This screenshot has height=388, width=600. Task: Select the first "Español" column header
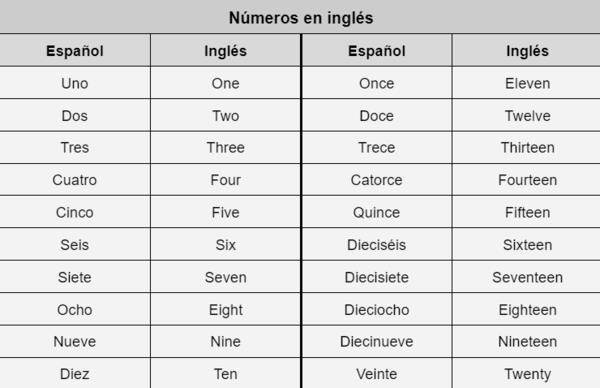pyautogui.click(x=75, y=51)
